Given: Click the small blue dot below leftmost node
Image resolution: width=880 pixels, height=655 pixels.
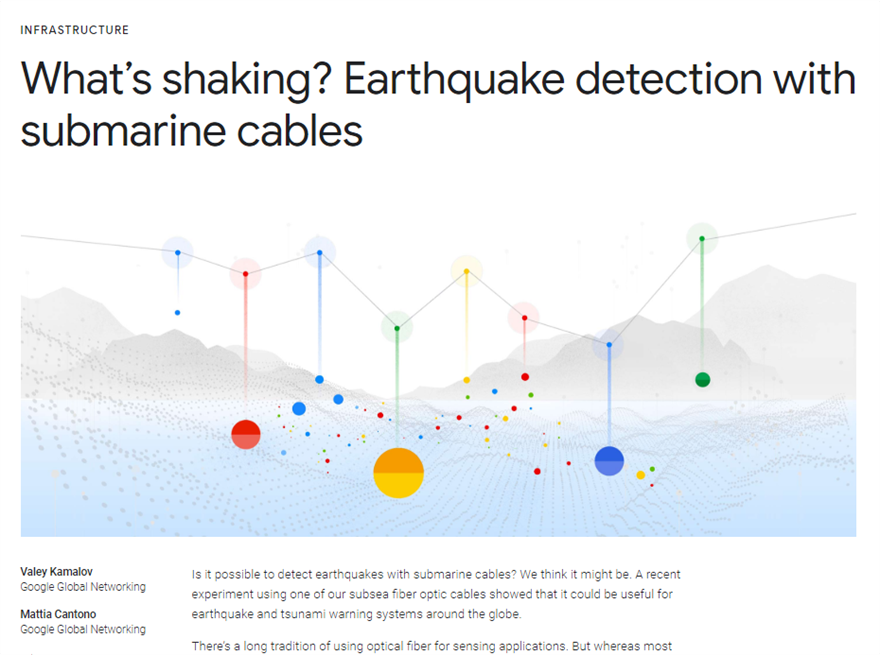Looking at the screenshot, I should click(x=178, y=313).
